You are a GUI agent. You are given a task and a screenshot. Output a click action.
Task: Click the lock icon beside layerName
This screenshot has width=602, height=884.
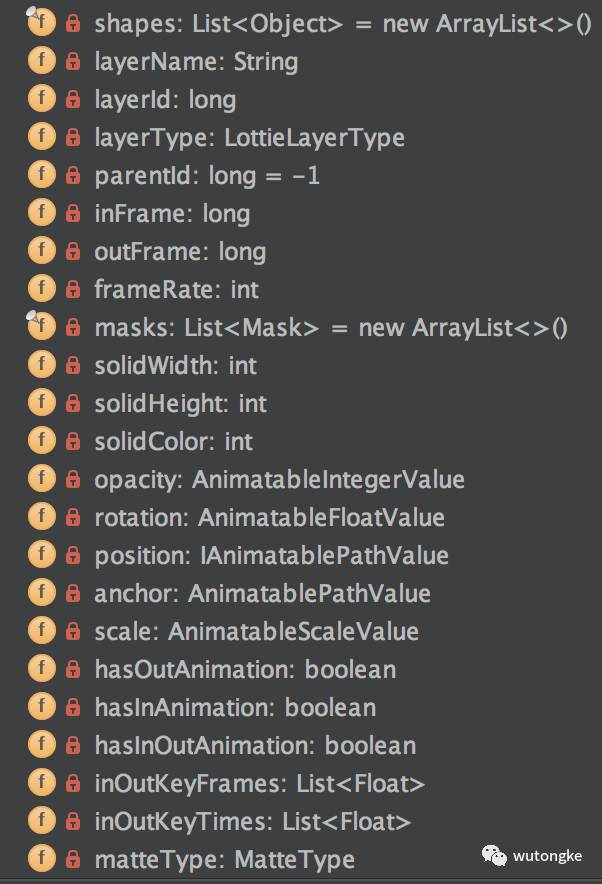[x=73, y=61]
